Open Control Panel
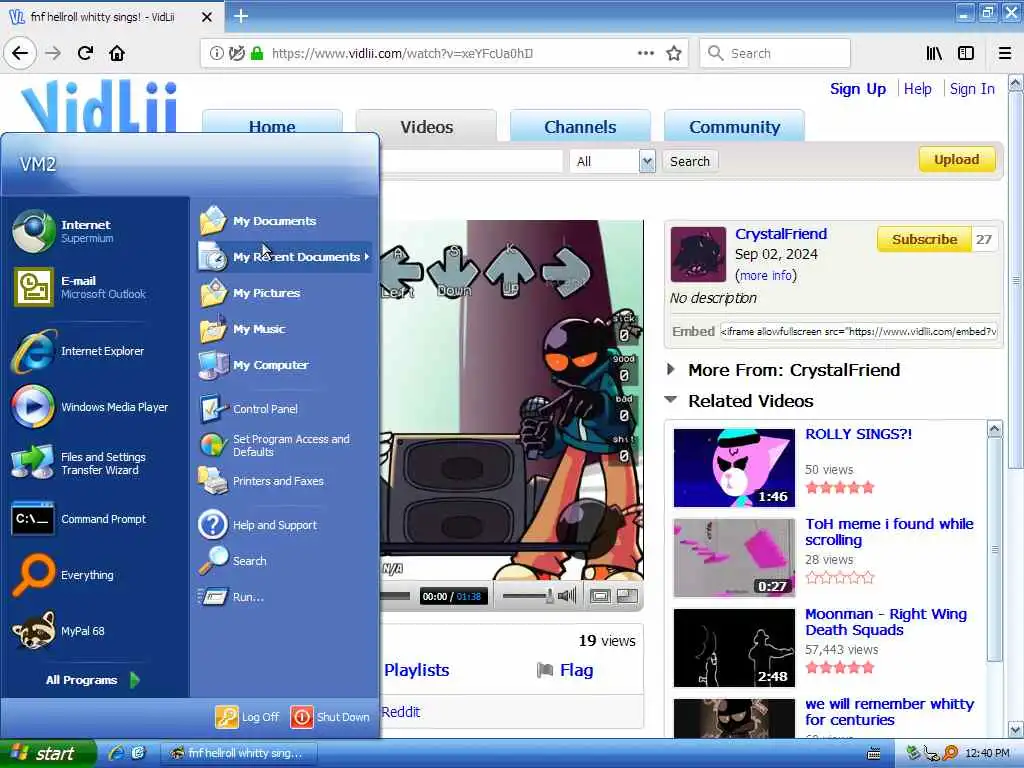This screenshot has width=1024, height=768. click(284, 409)
